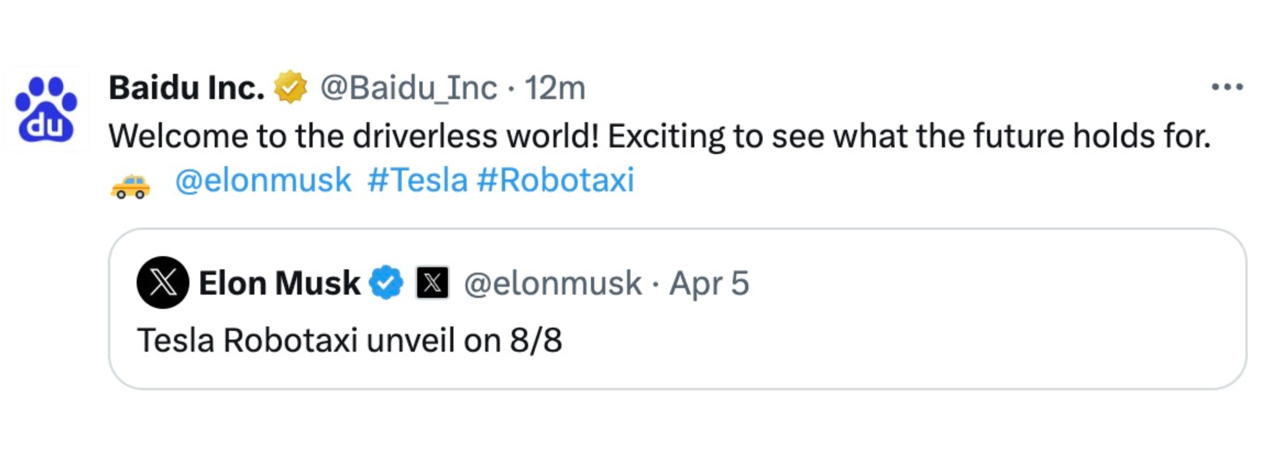
Task: Click the X affiliation badge
Action: coord(431,283)
